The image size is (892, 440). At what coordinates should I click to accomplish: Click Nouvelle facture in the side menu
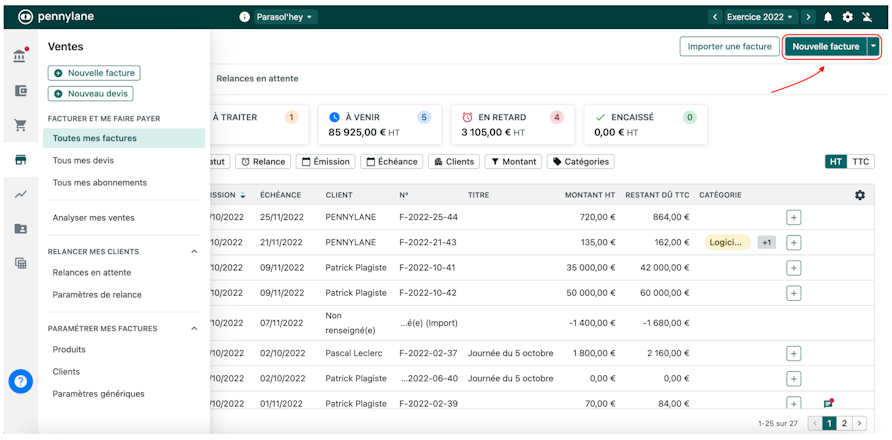tap(94, 73)
